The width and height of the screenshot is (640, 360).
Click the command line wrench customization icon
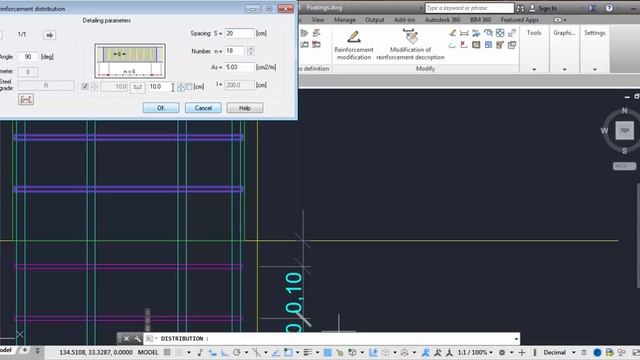[x=138, y=338]
